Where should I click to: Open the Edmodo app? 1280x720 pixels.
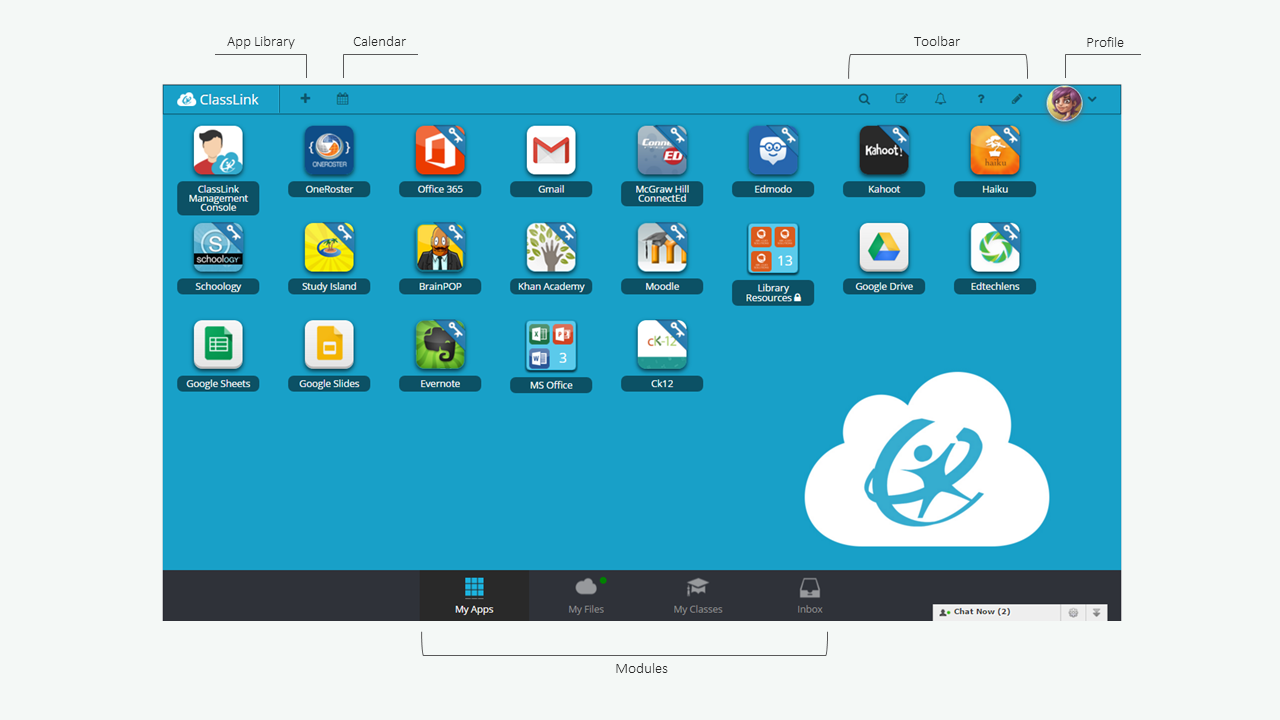pos(773,150)
